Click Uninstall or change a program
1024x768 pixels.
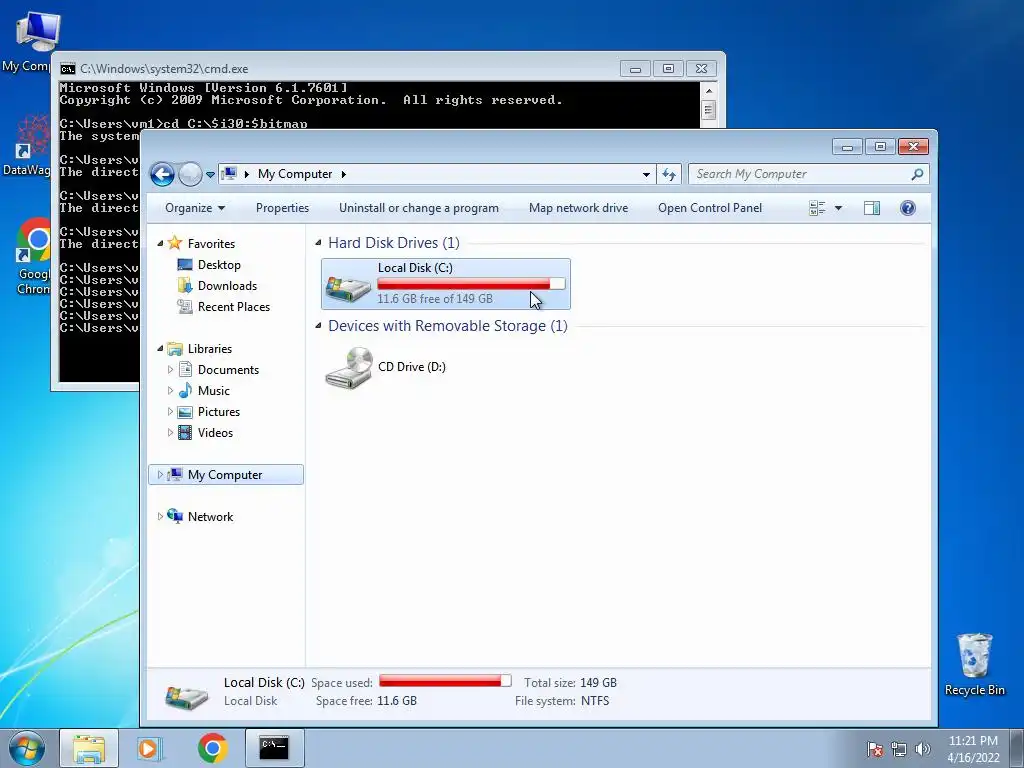419,208
